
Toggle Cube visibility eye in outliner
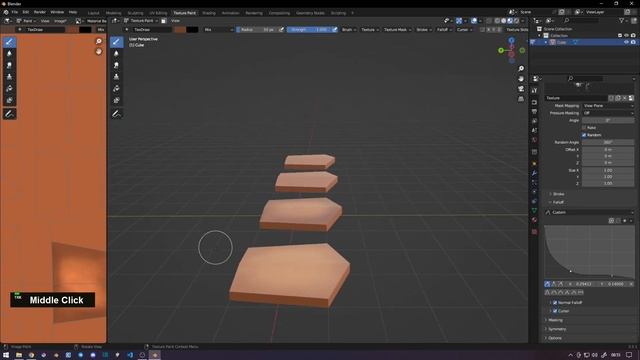click(626, 42)
